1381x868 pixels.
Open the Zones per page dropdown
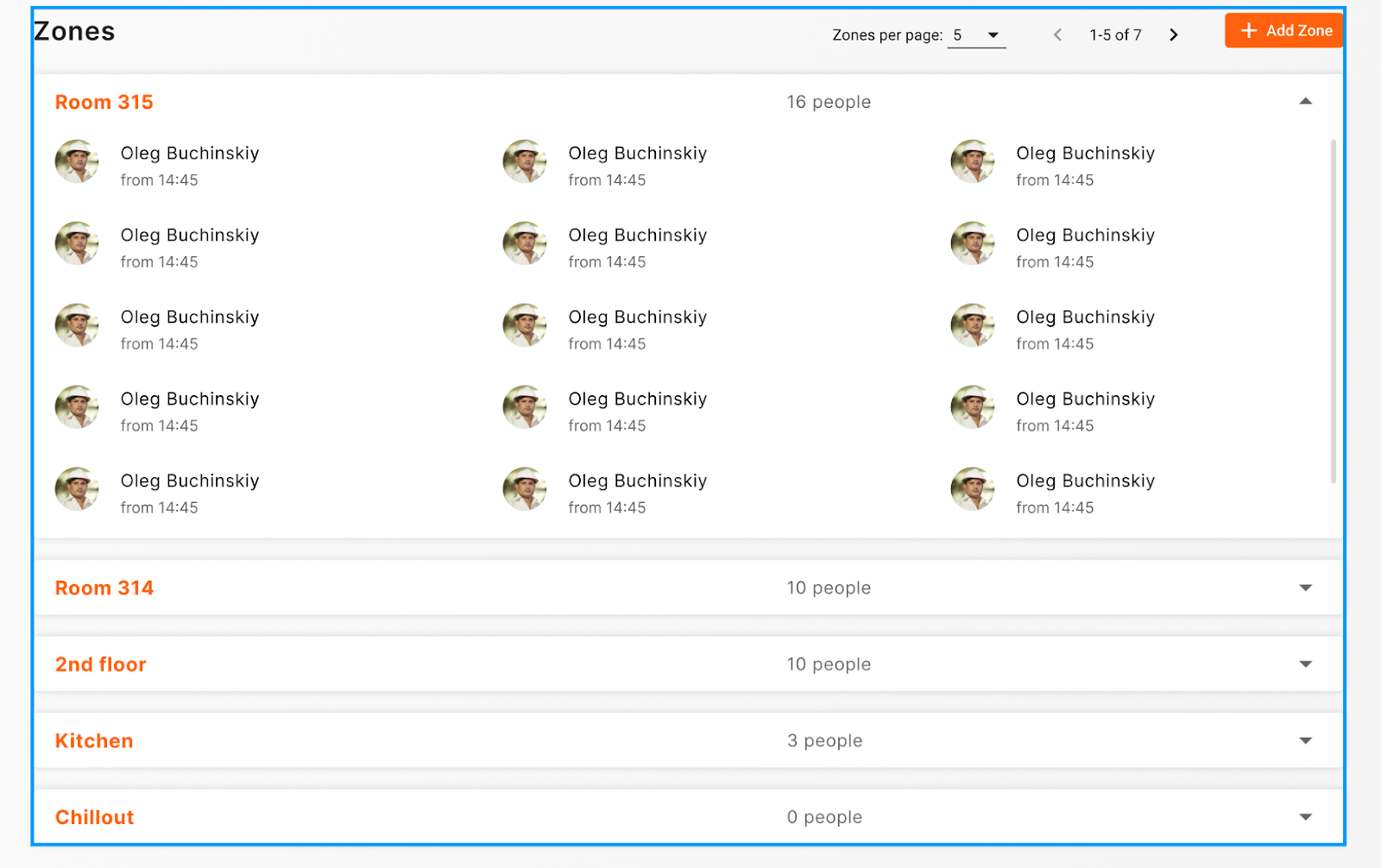(976, 35)
